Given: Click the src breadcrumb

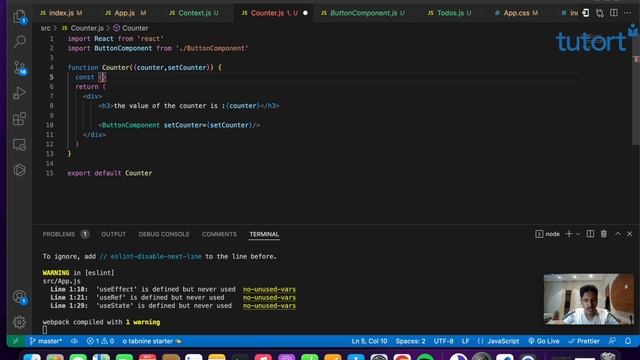Looking at the screenshot, I should click(x=45, y=28).
